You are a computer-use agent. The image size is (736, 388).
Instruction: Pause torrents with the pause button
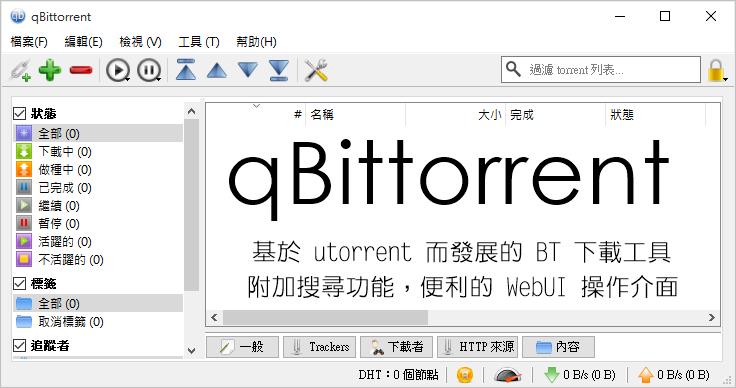pyautogui.click(x=149, y=70)
